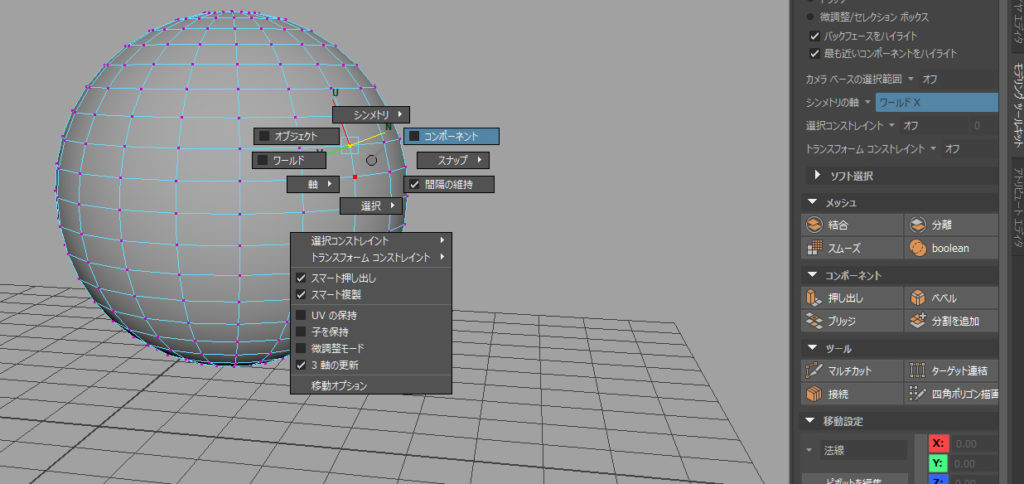Select the 分割を追加 (Add Divisions) tool
This screenshot has width=1024, height=484.
[951, 321]
